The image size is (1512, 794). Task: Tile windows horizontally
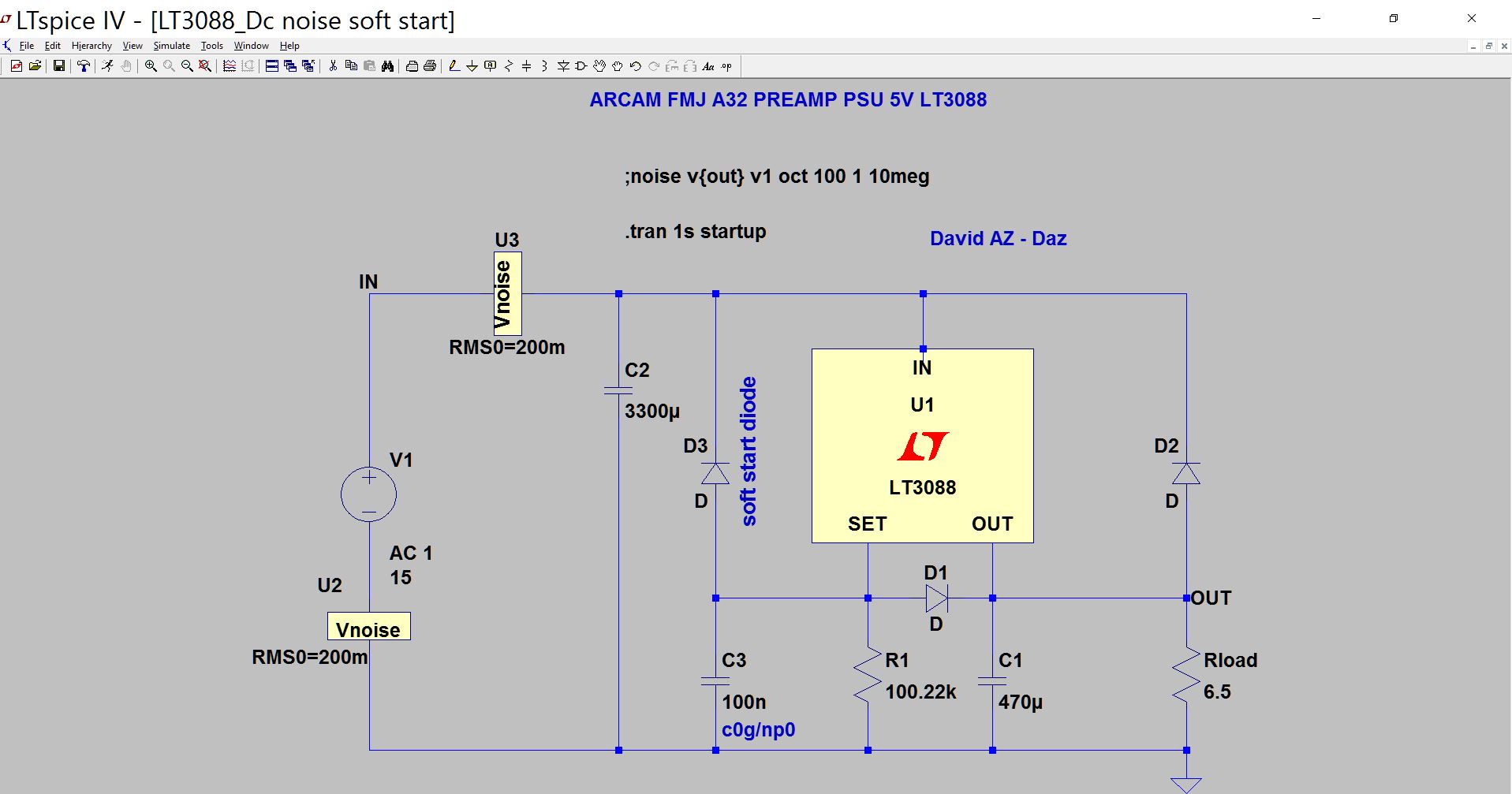pos(271,66)
